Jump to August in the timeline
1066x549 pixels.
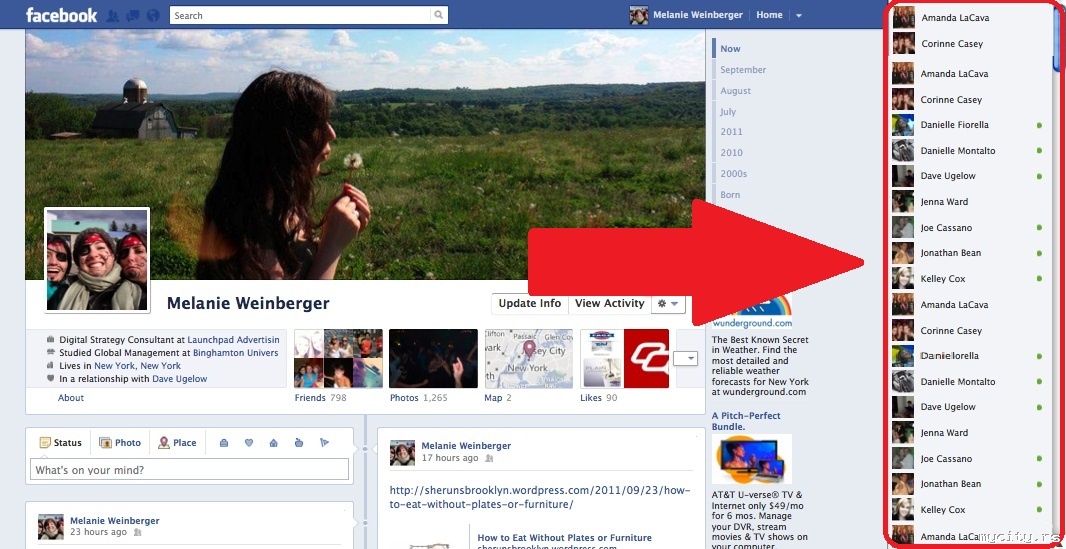[x=736, y=91]
